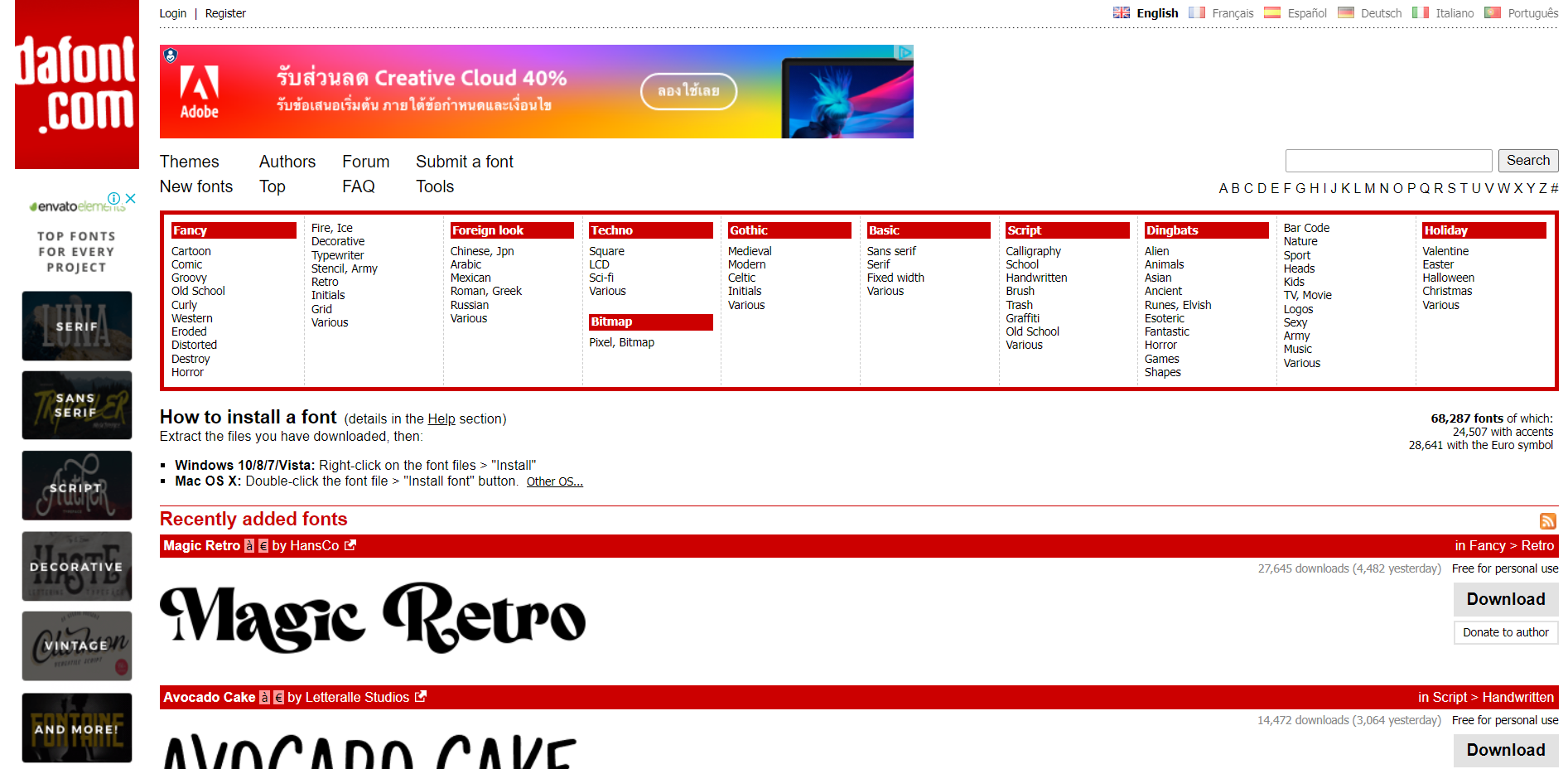
Task: Click Donate to author button
Action: (1505, 632)
